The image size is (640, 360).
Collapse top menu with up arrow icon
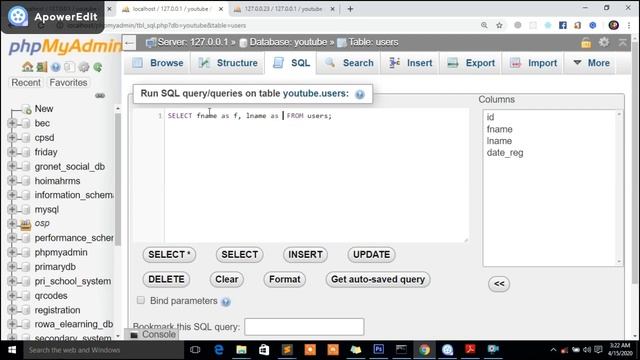[622, 42]
